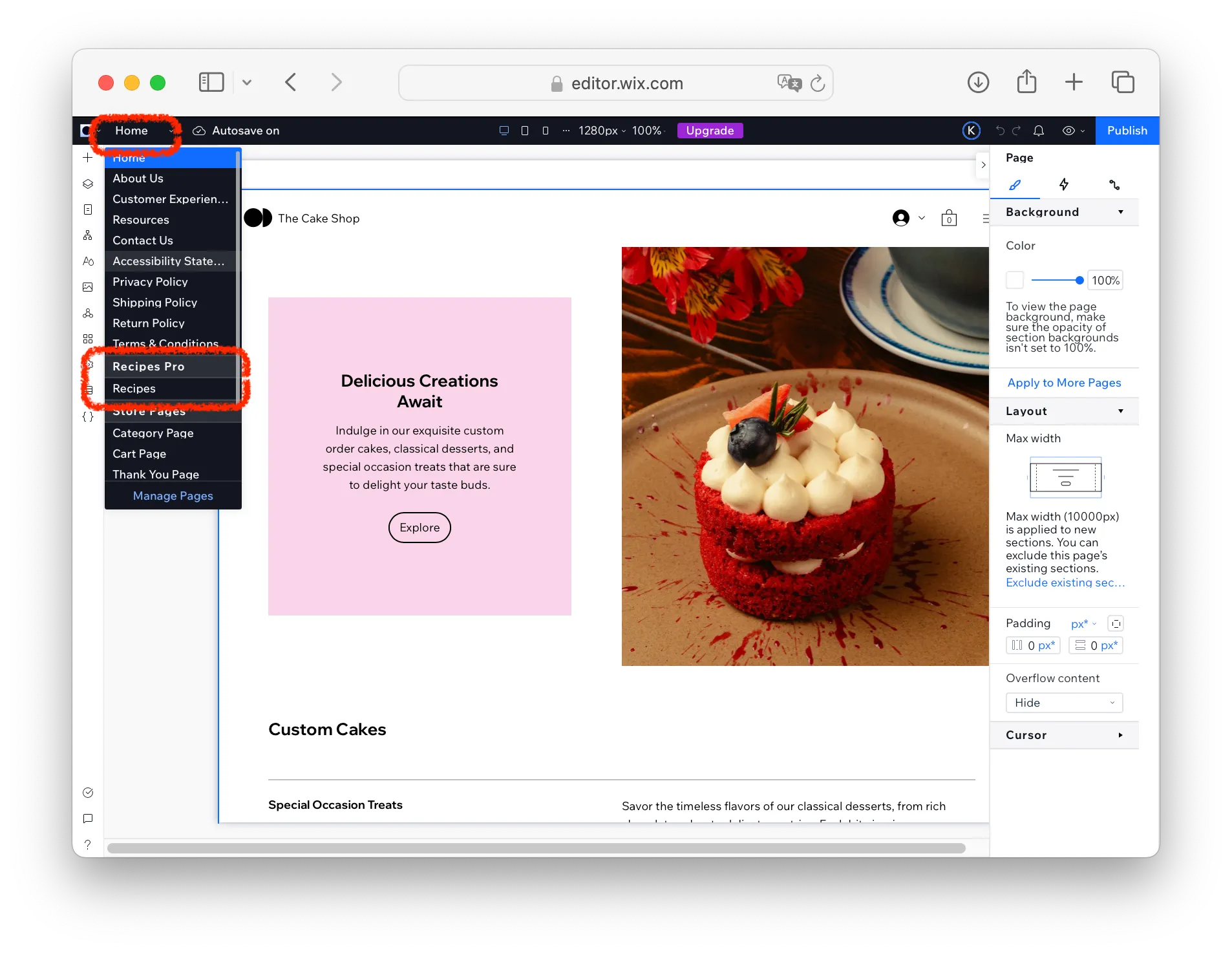Screen dimensions: 1232x953
Task: Click the redo arrow in top bar
Action: click(x=1016, y=131)
